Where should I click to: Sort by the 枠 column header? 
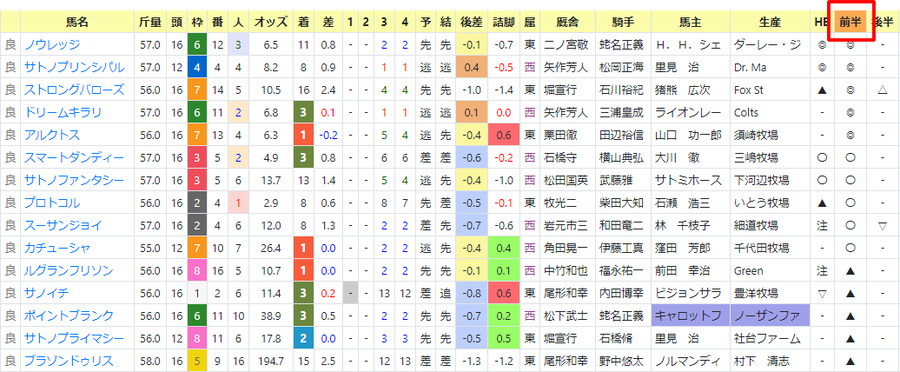coord(197,22)
